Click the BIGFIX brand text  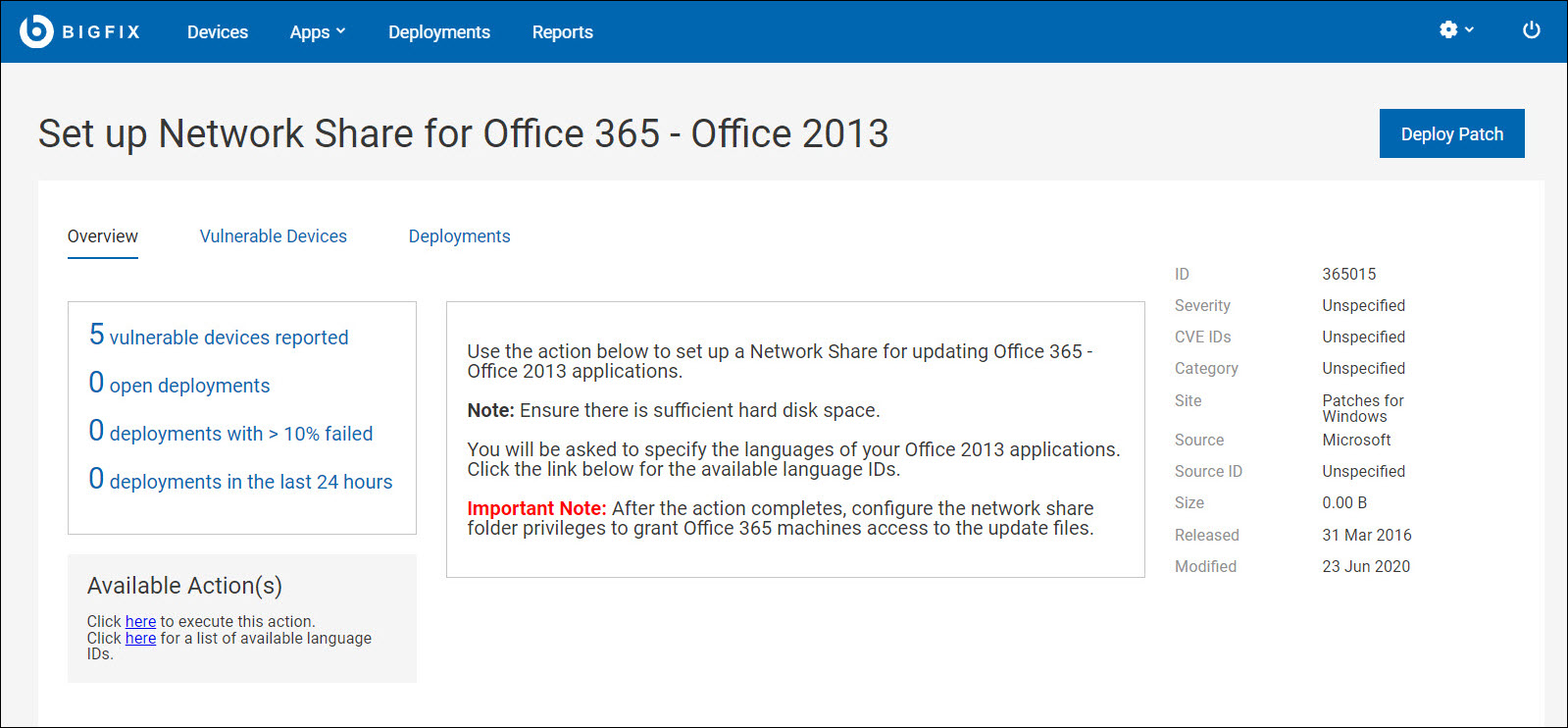coord(101,32)
